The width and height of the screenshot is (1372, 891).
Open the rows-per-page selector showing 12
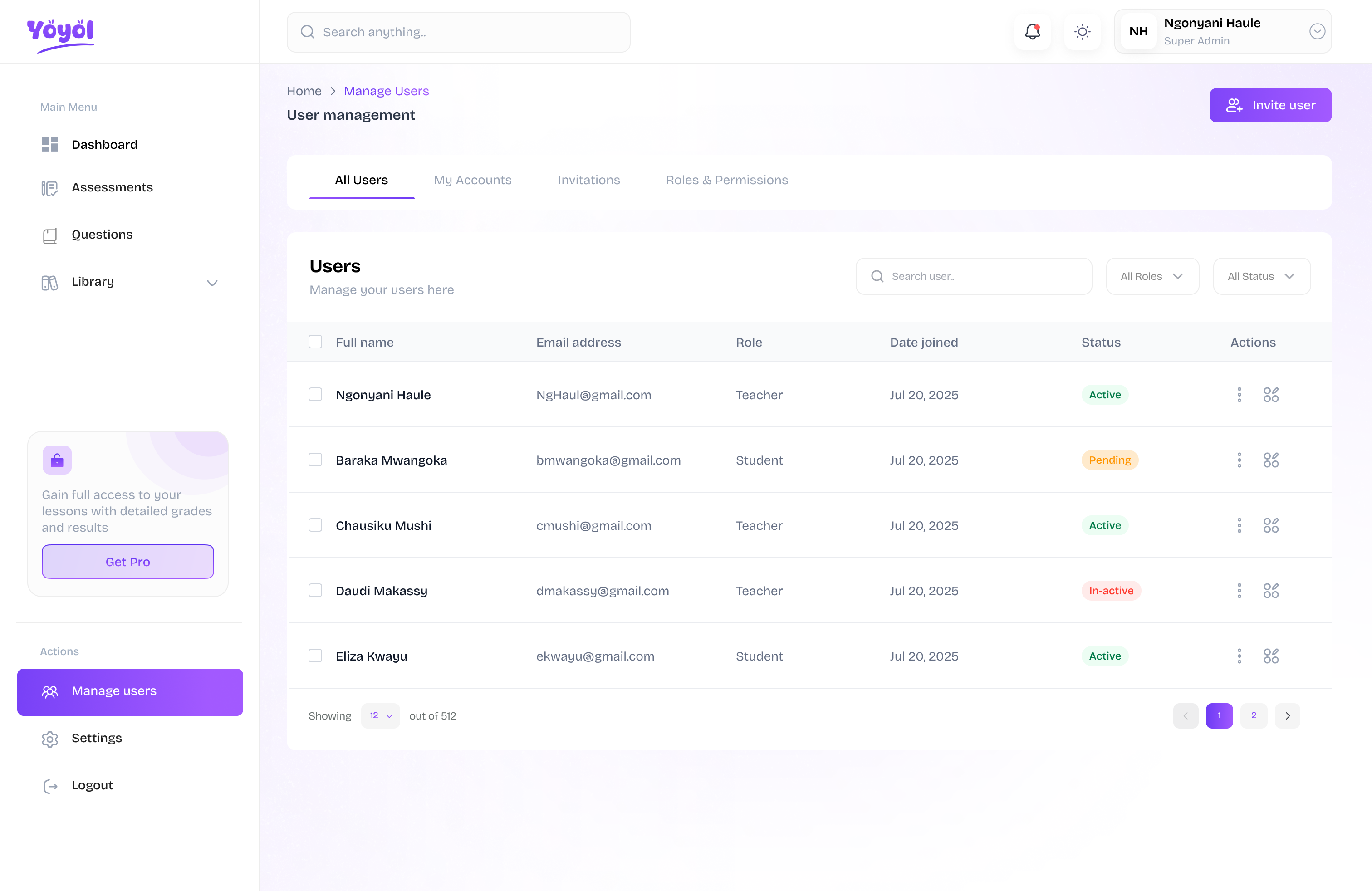380,715
